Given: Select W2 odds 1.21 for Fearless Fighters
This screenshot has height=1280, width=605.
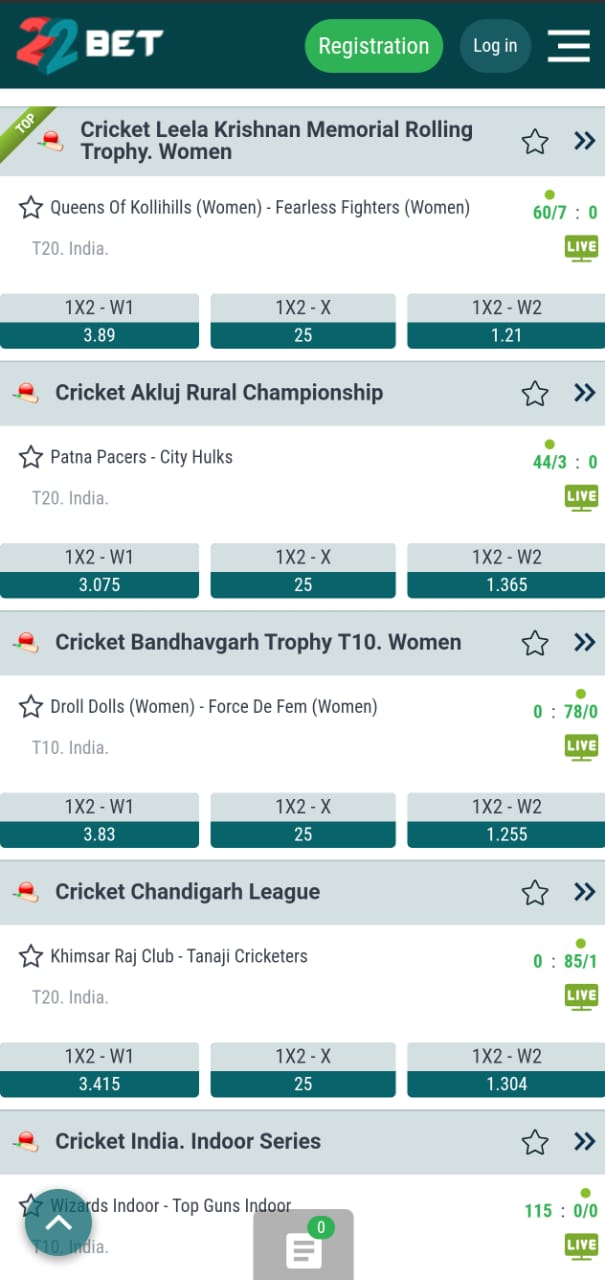Looking at the screenshot, I should 506,322.
